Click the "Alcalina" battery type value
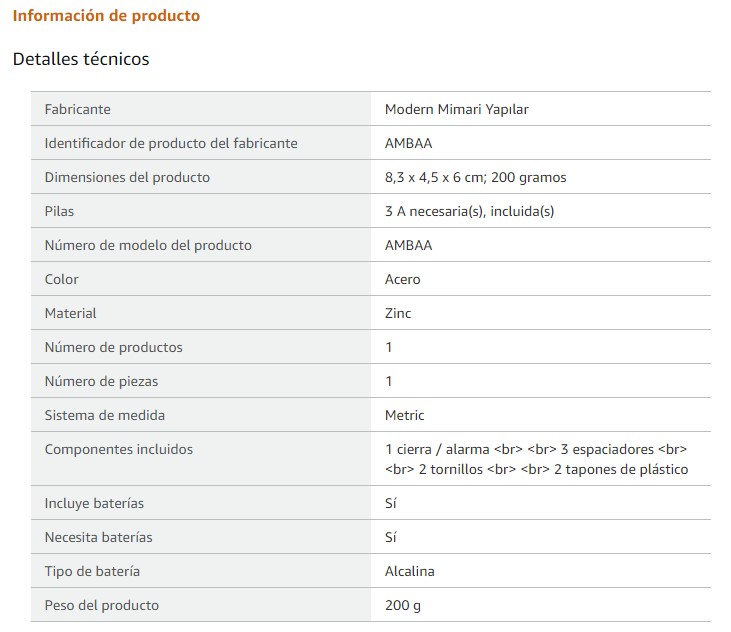 409,571
